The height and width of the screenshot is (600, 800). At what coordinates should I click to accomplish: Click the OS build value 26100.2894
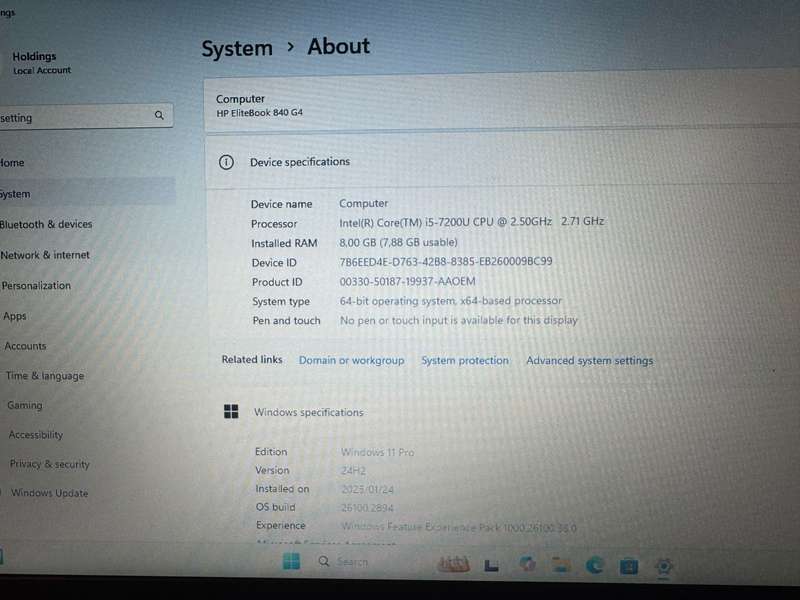click(x=367, y=508)
